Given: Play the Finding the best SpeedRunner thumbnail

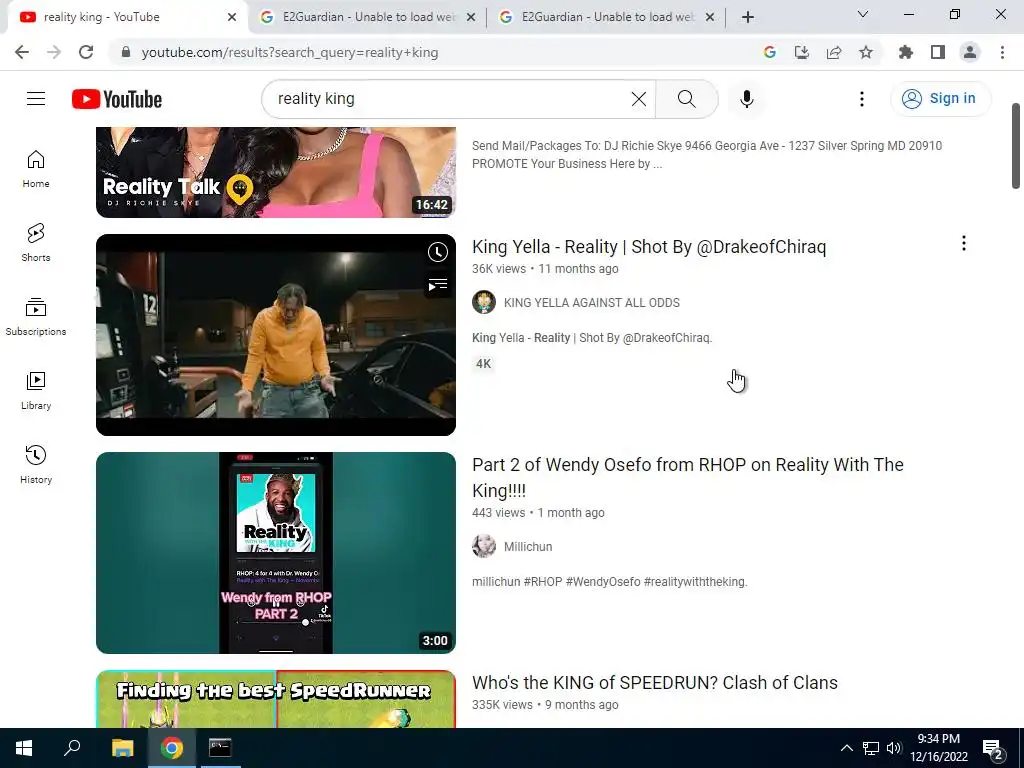Looking at the screenshot, I should pos(276,699).
